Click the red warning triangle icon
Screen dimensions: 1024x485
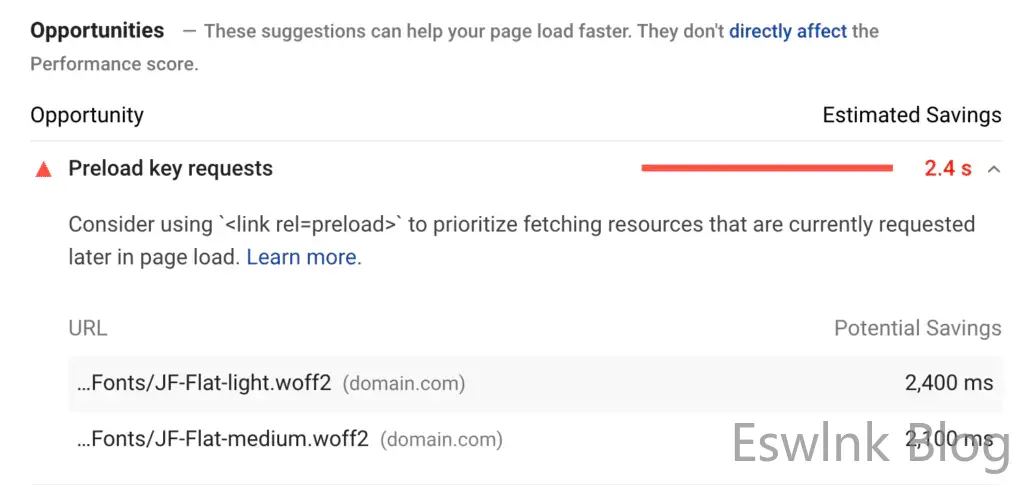pos(43,170)
